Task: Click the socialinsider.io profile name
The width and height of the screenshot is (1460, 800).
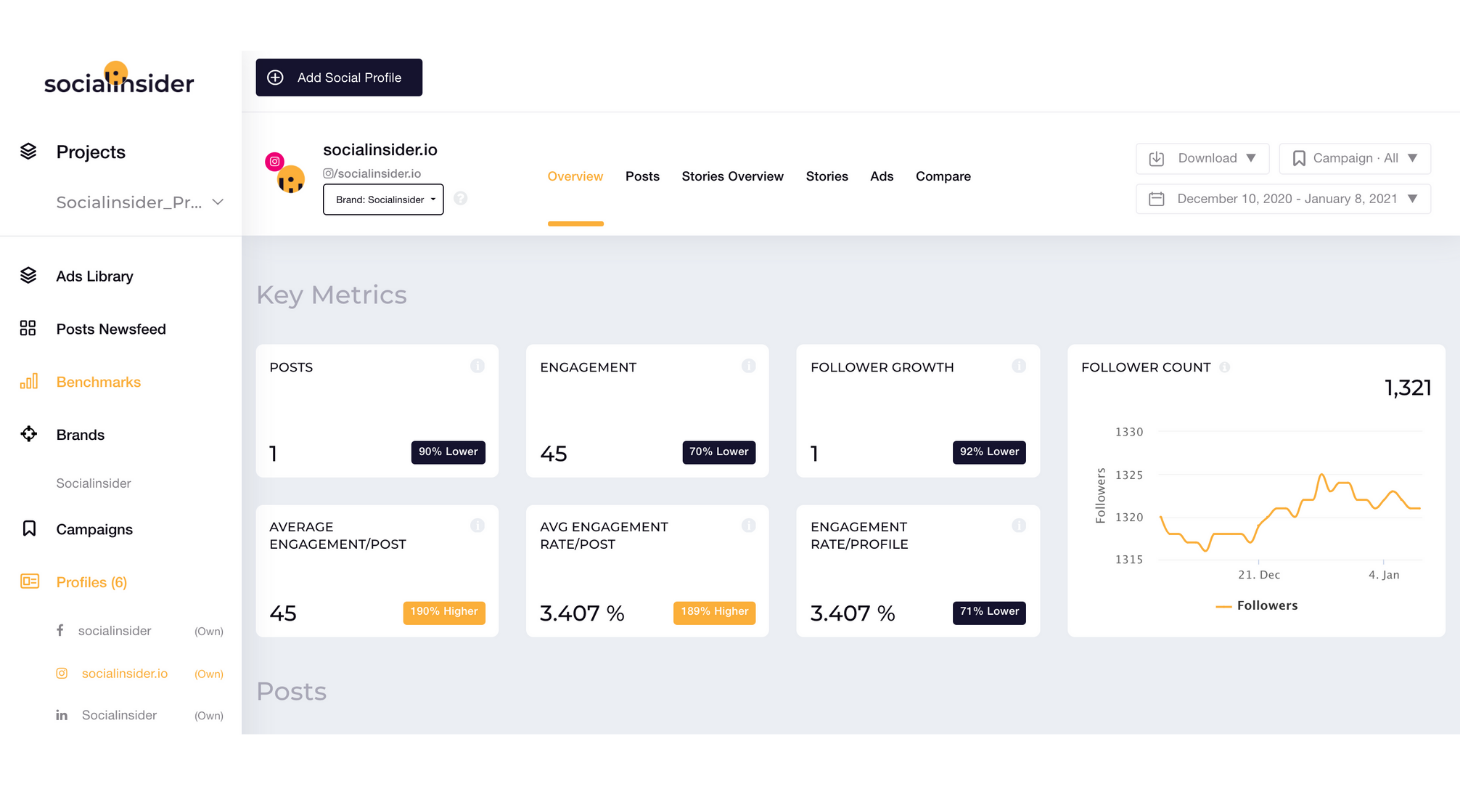Action: point(380,150)
